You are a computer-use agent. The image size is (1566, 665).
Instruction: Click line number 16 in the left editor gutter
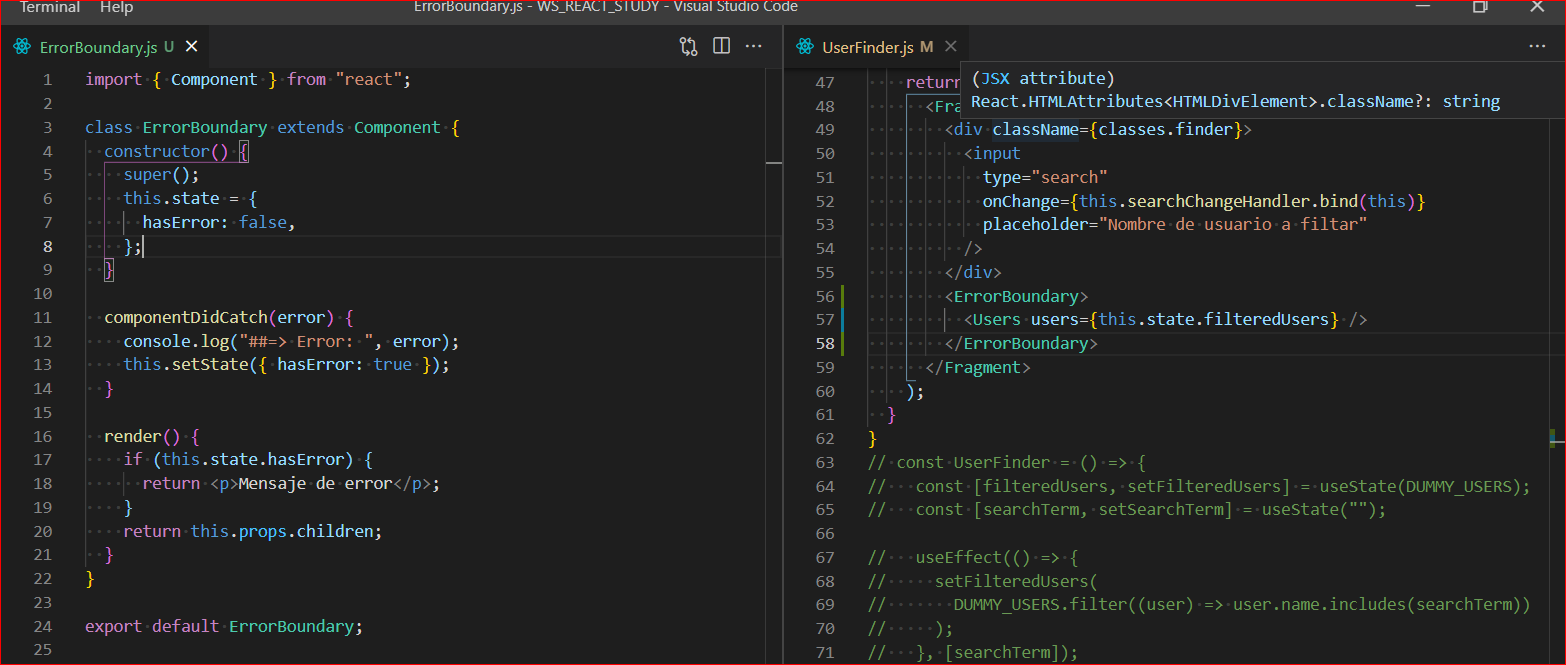point(43,436)
